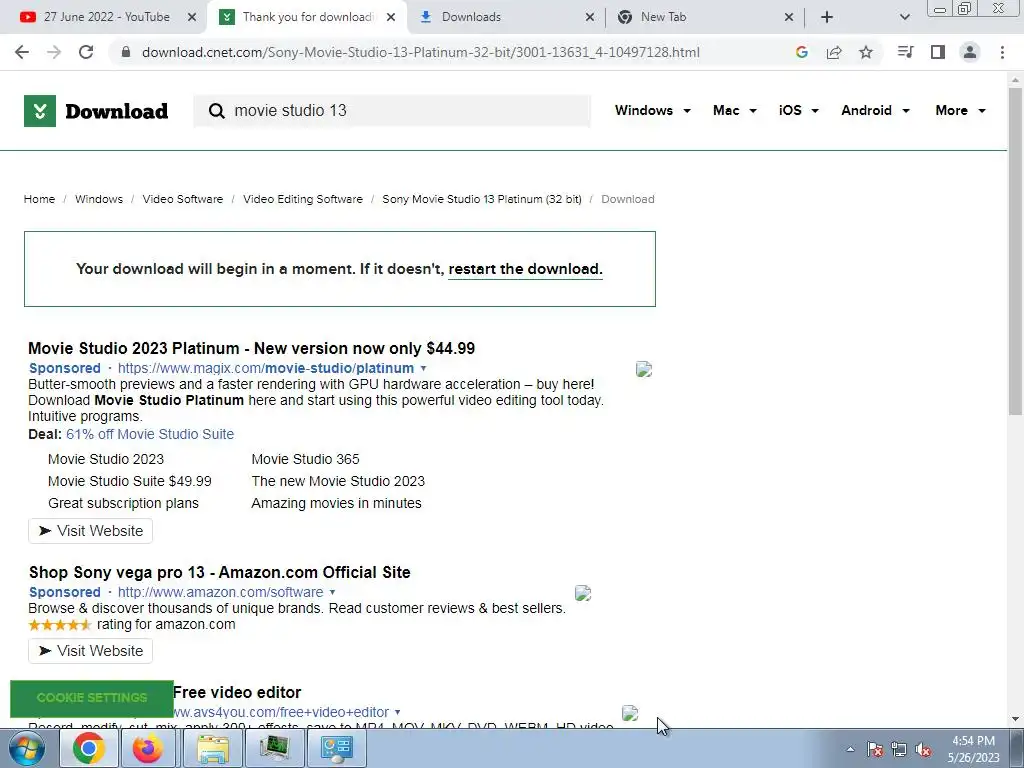This screenshot has height=768, width=1024.
Task: Click restart the download link
Action: click(x=525, y=269)
